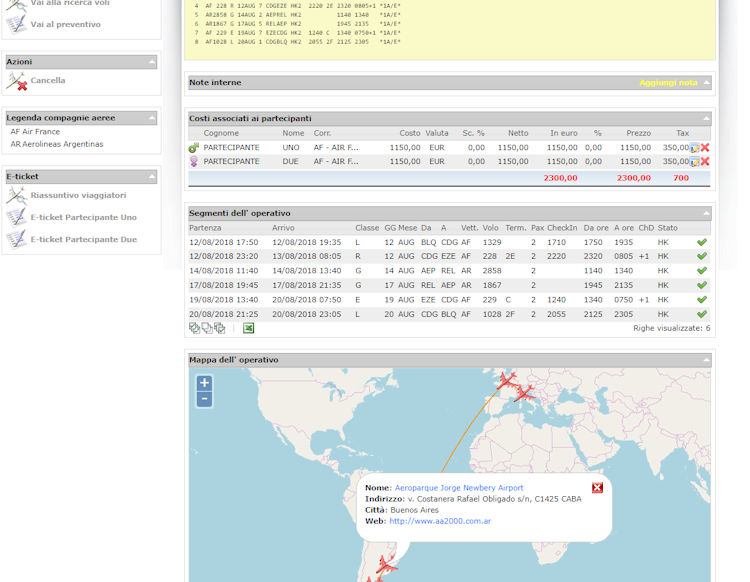Viewport: 750px width, 582px height.
Task: Click green check on flight AF 229
Action: click(x=702, y=300)
